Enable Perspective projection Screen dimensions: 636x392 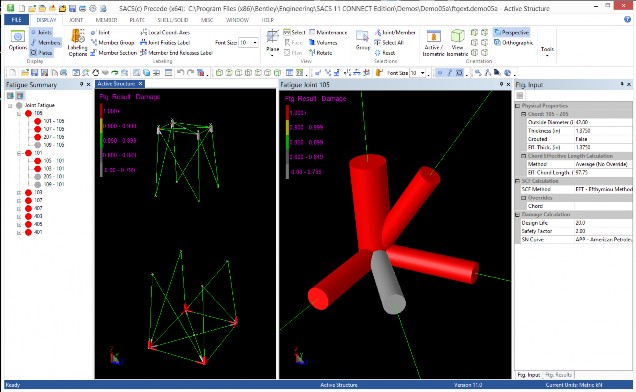[x=511, y=32]
